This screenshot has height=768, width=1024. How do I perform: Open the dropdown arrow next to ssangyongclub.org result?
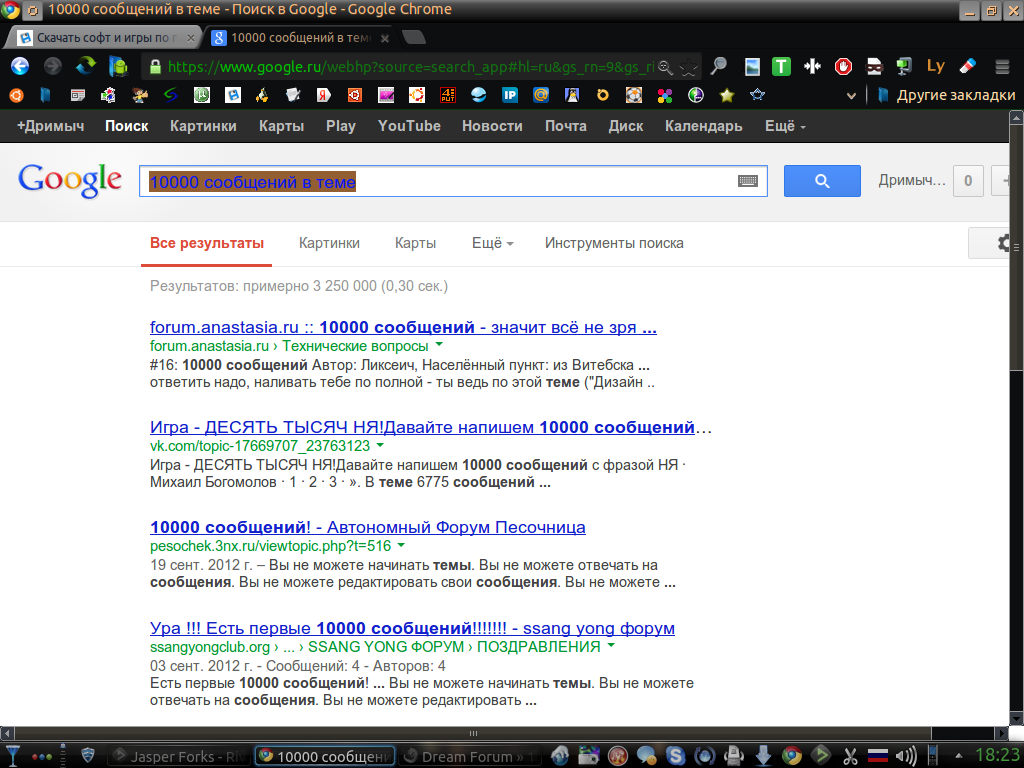click(x=611, y=645)
